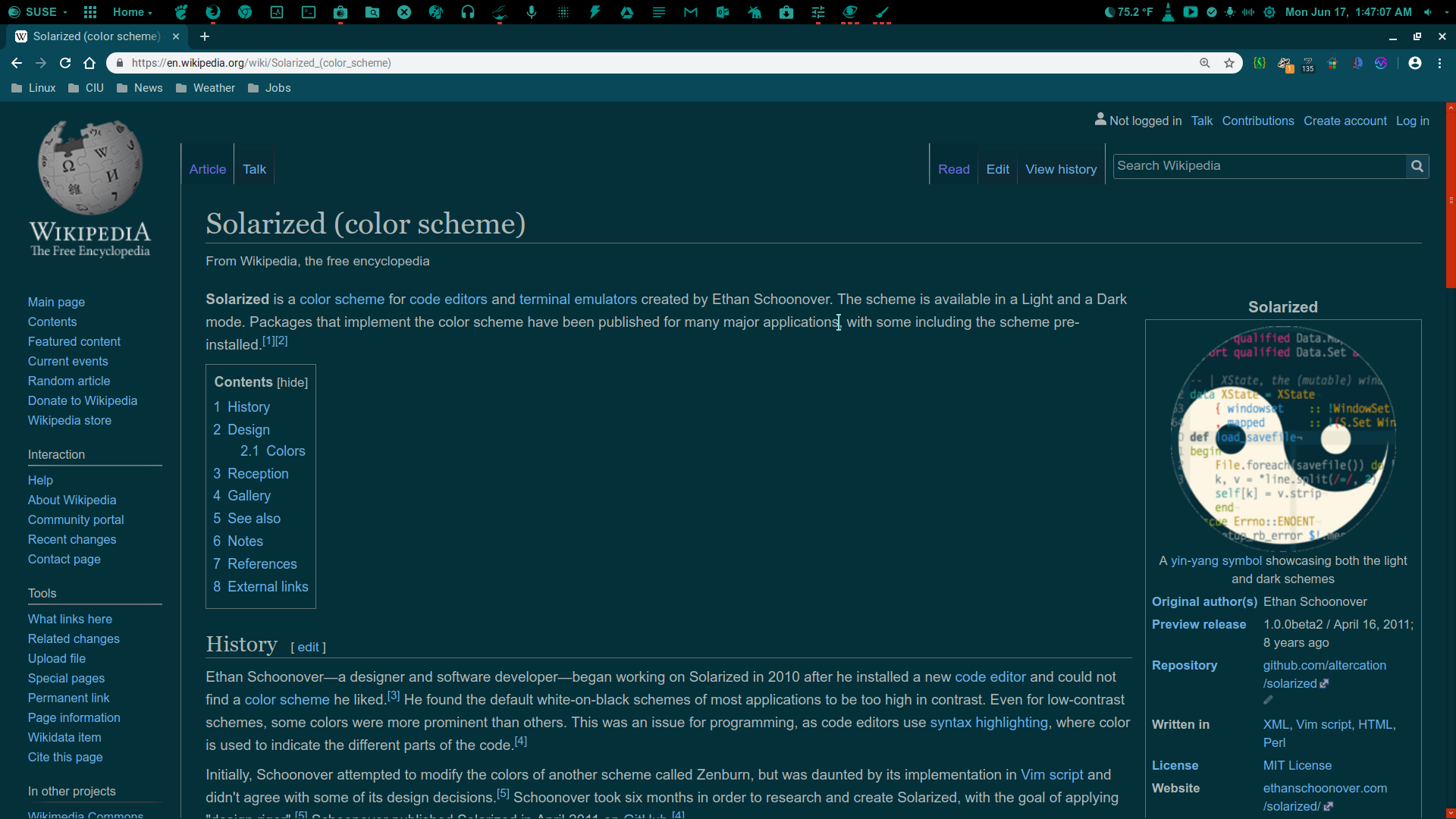1456x819 pixels.
Task: Open the lightning bolt launcher icon
Action: pos(595,12)
